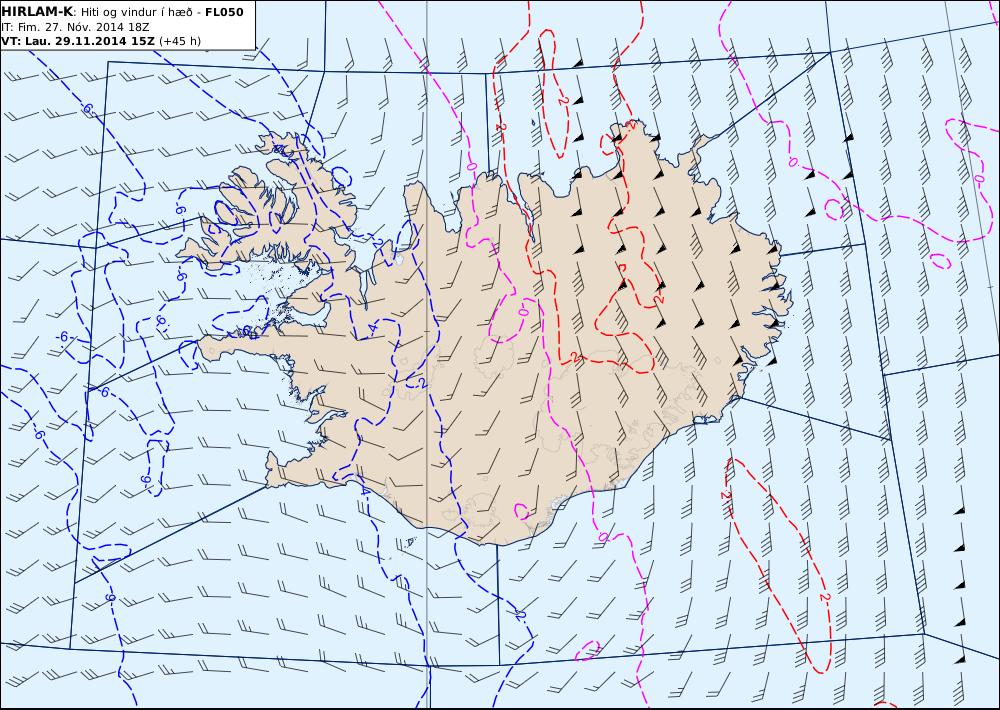Click the "(+45 h)" forecast offset text
Viewport: 1000px width, 710px height.
pos(180,41)
